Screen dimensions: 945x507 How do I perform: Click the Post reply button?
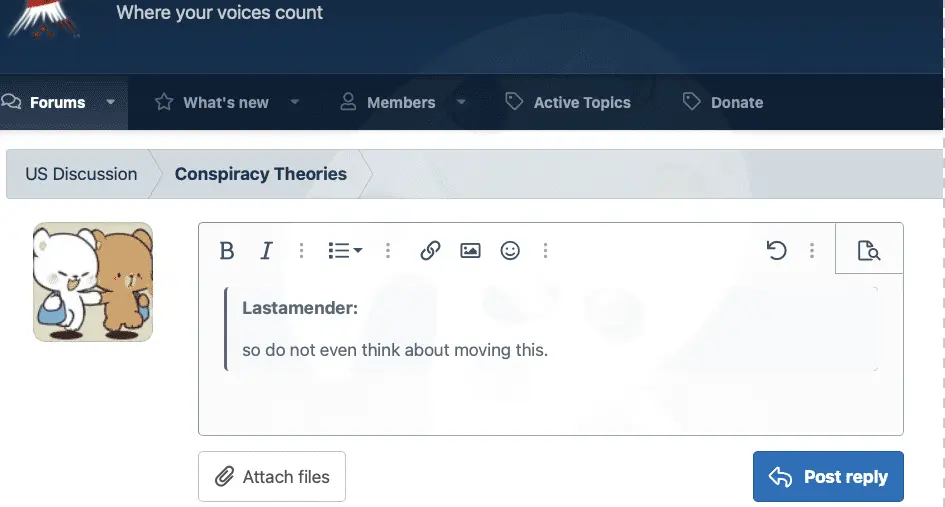click(x=828, y=477)
